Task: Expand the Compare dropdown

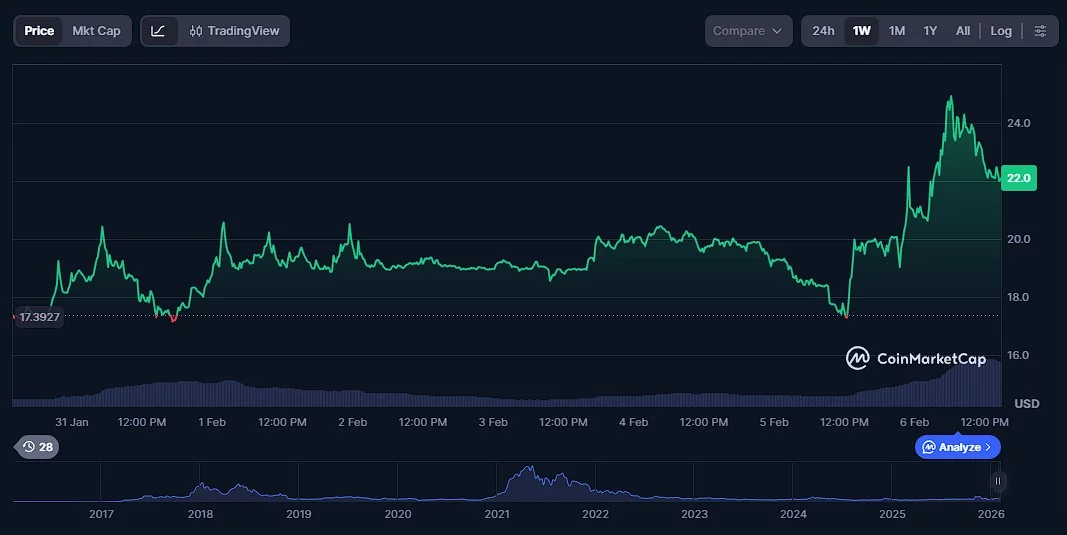Action: (748, 31)
